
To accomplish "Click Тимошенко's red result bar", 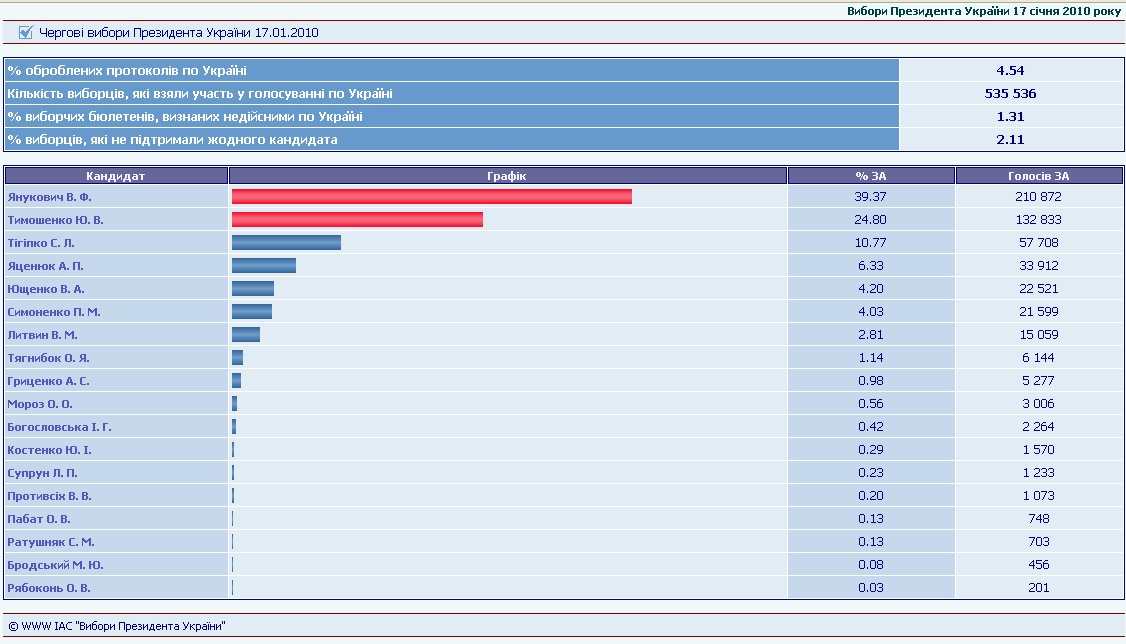I will tap(357, 220).
